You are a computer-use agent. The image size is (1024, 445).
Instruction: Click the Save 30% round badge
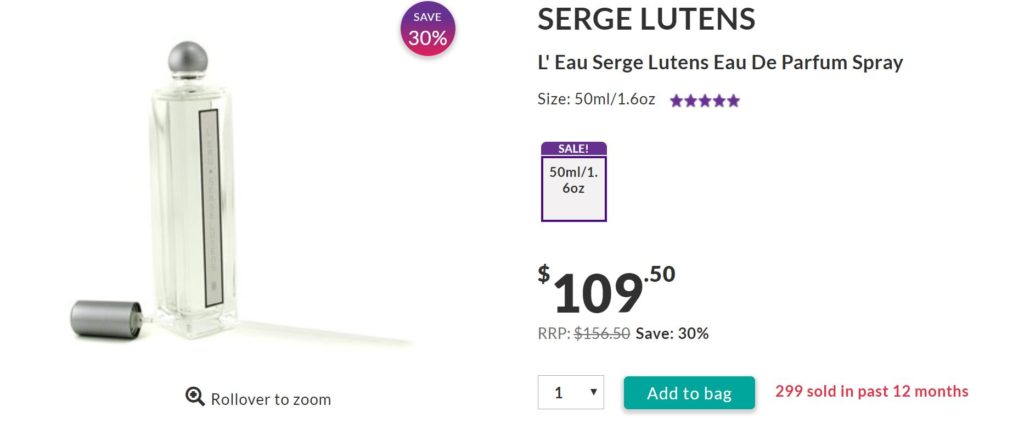point(427,29)
